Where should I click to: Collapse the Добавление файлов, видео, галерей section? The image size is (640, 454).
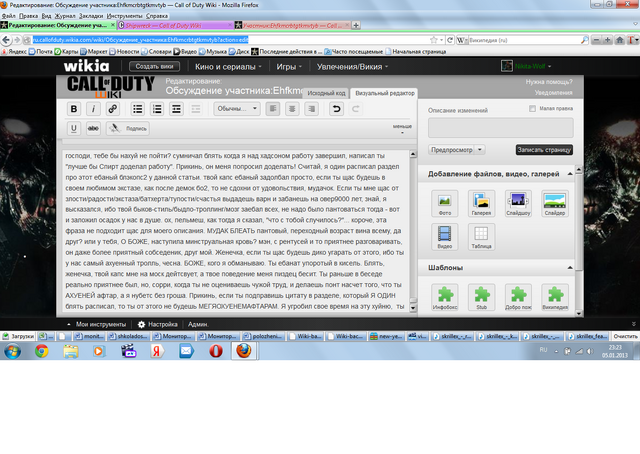coord(570,174)
